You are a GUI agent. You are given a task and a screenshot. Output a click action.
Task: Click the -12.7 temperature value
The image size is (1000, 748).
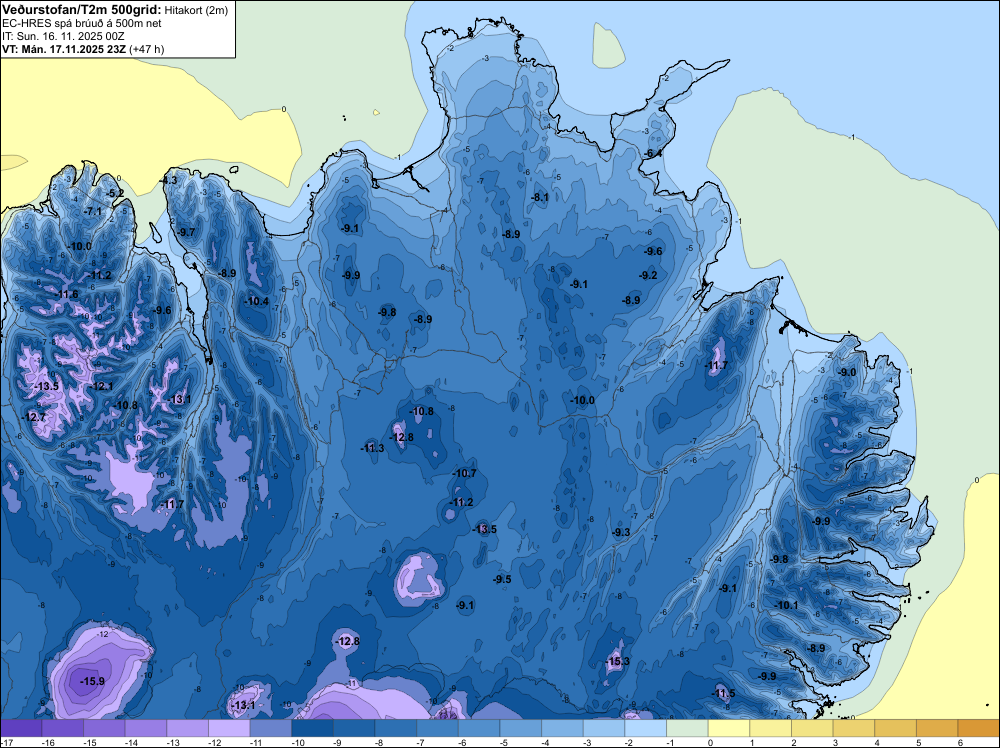(33, 417)
